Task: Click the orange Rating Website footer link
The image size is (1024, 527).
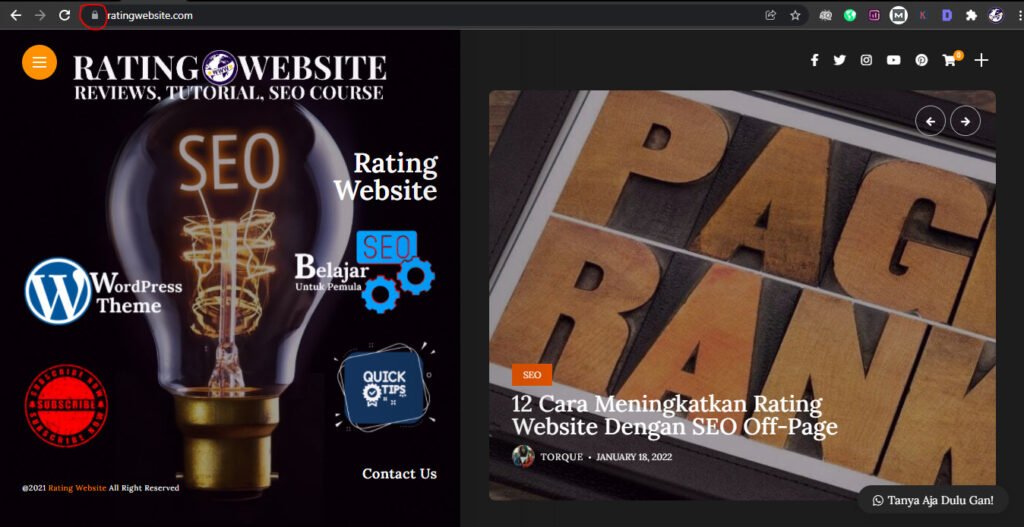Action: point(77,488)
